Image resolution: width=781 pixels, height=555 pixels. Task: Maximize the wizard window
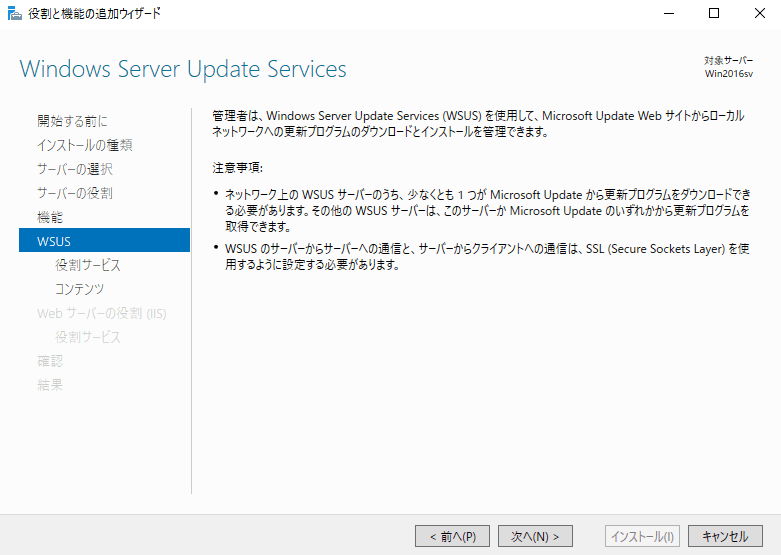click(714, 13)
